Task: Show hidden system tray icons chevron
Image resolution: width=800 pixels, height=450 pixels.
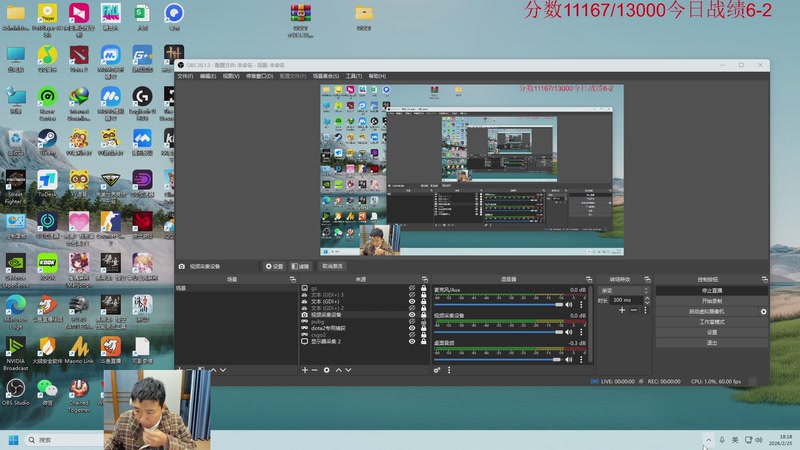Action: click(x=708, y=440)
